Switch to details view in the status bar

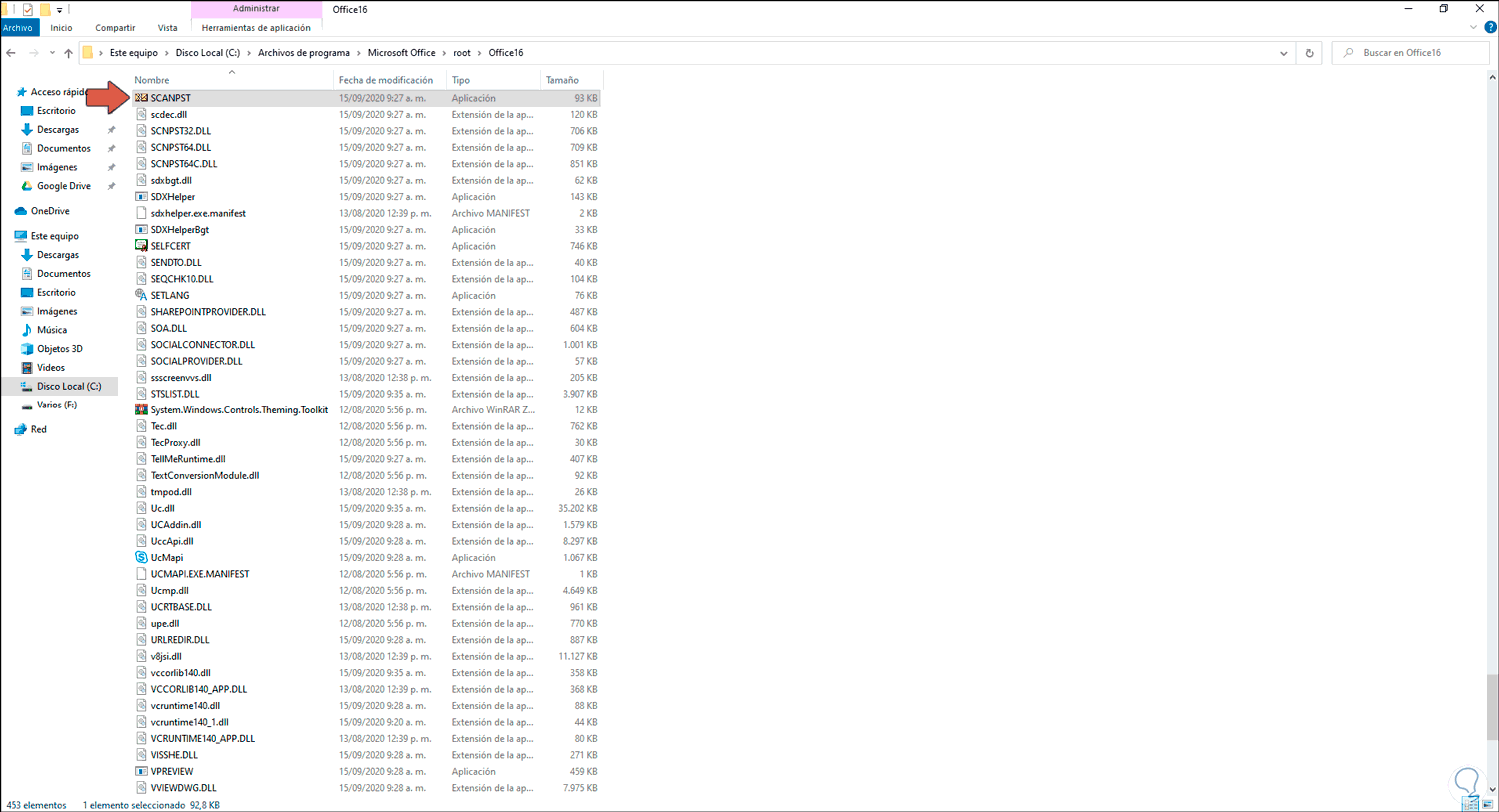point(1471,804)
